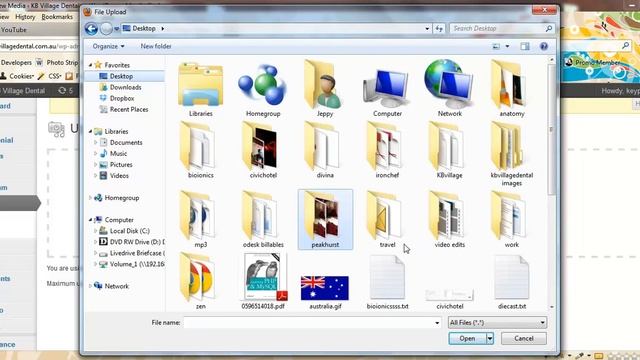Open the History menu in browser window
This screenshot has height=360, width=640.
click(x=25, y=17)
